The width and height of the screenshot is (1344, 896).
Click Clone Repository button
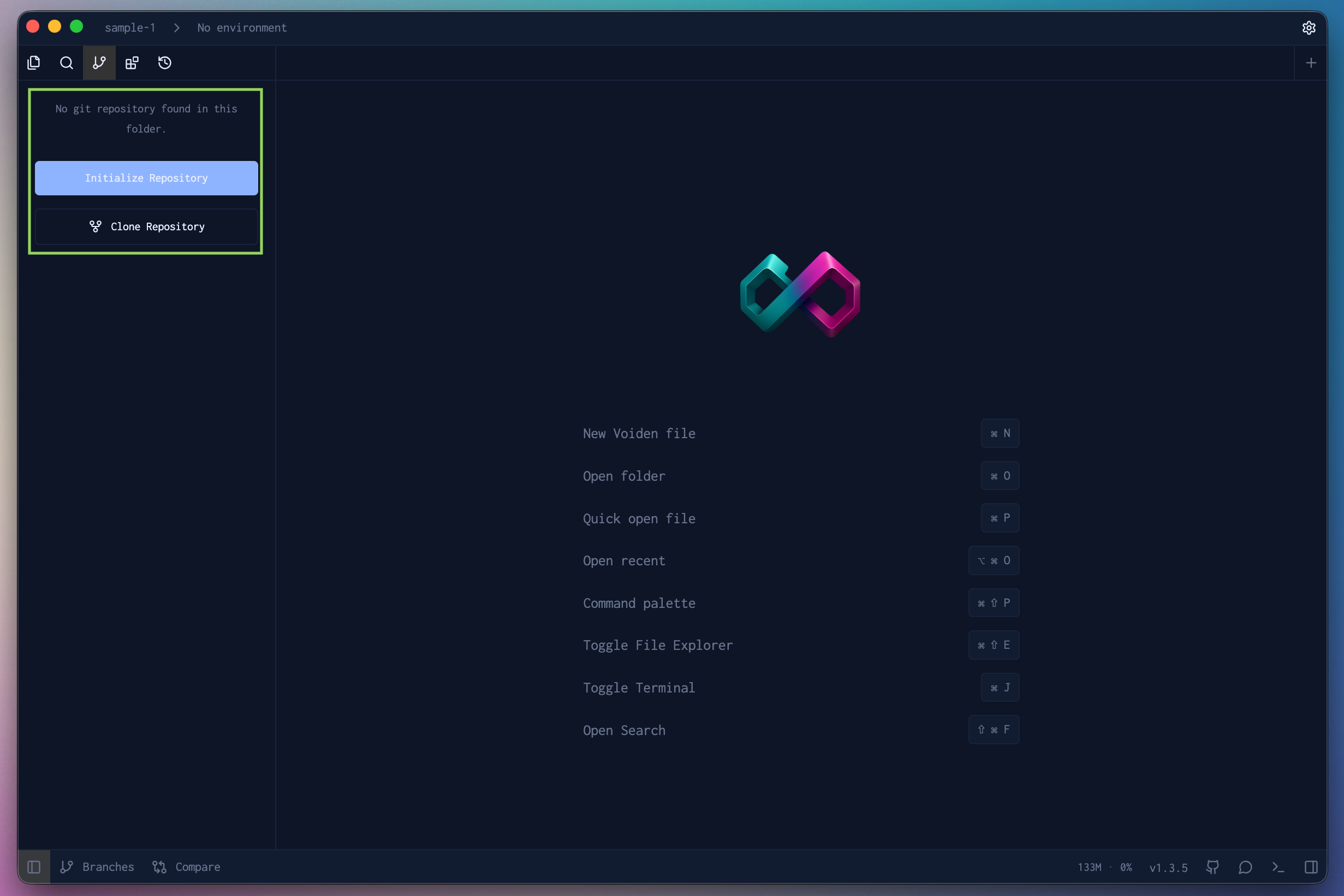pos(146,227)
